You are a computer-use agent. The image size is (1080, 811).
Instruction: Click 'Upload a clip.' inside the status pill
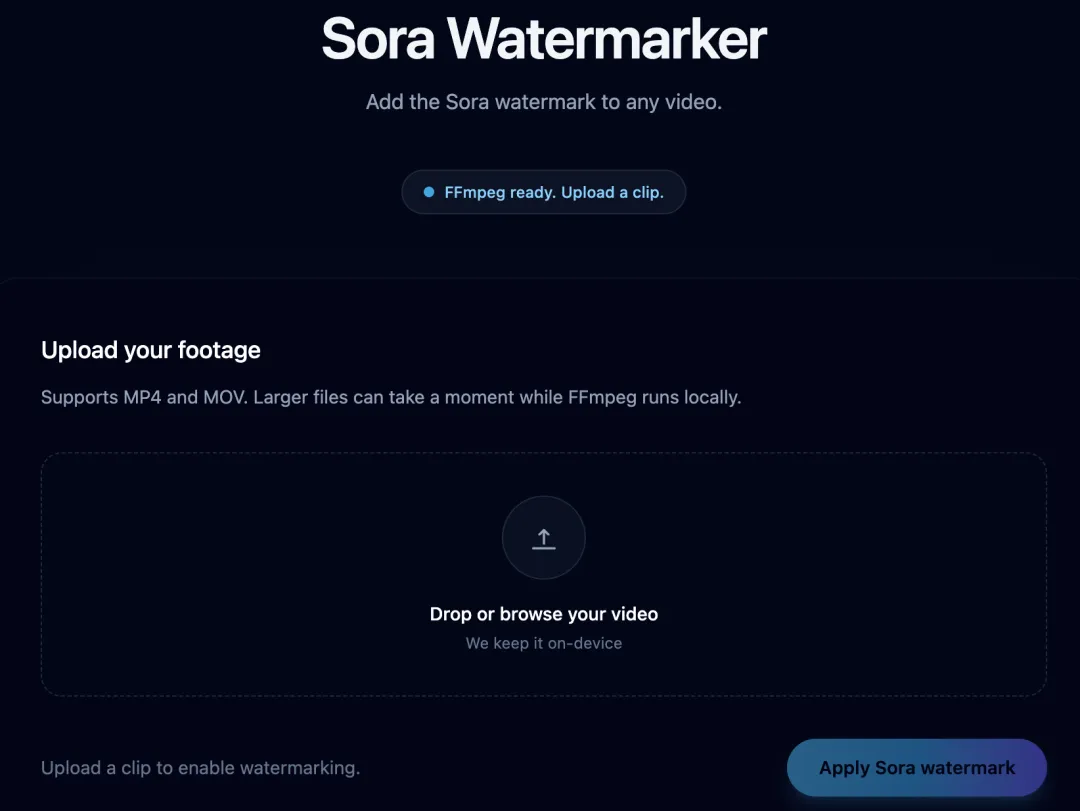pos(612,192)
